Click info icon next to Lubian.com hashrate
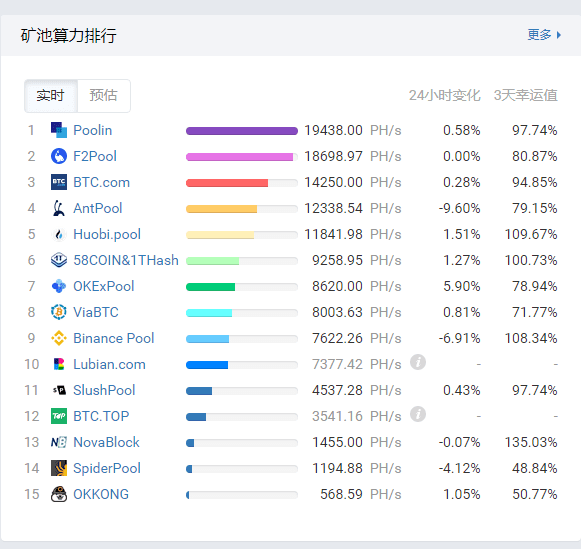Screen dimensions: 581x549 point(418,362)
